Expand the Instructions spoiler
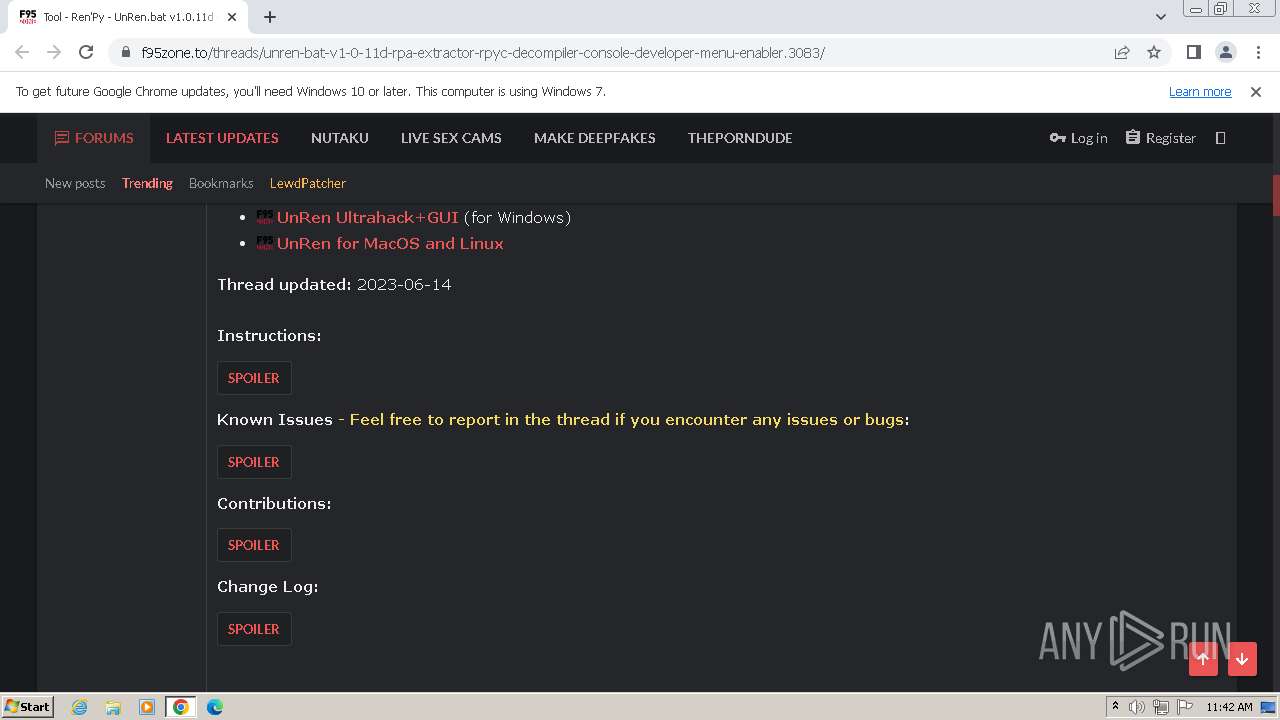Screen dimensions: 1280x720 (254, 378)
